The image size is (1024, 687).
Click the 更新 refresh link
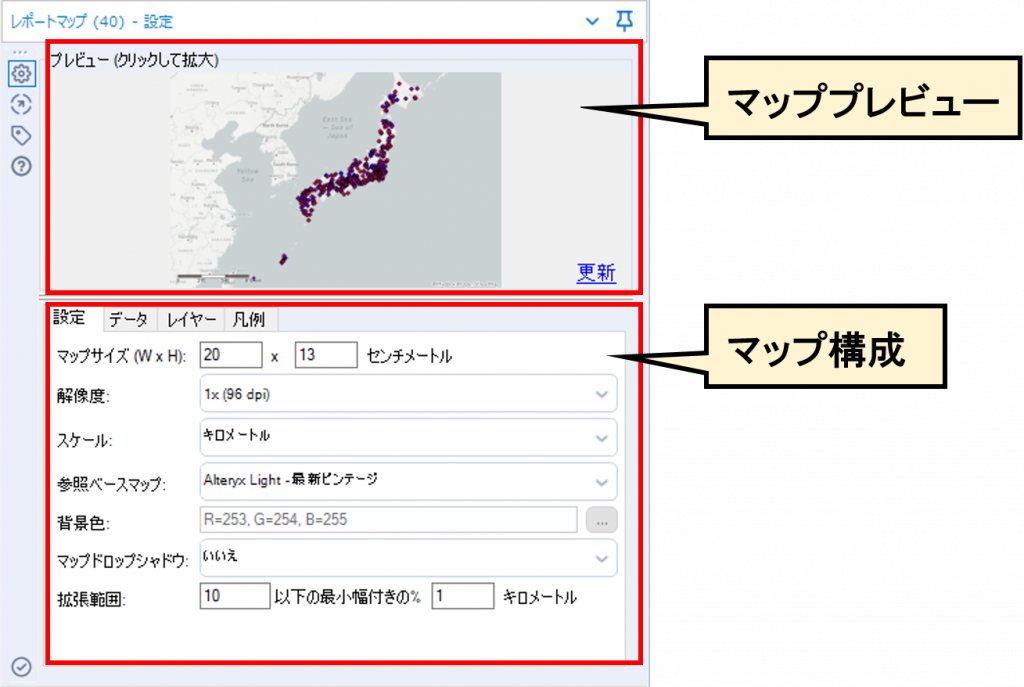(x=595, y=271)
